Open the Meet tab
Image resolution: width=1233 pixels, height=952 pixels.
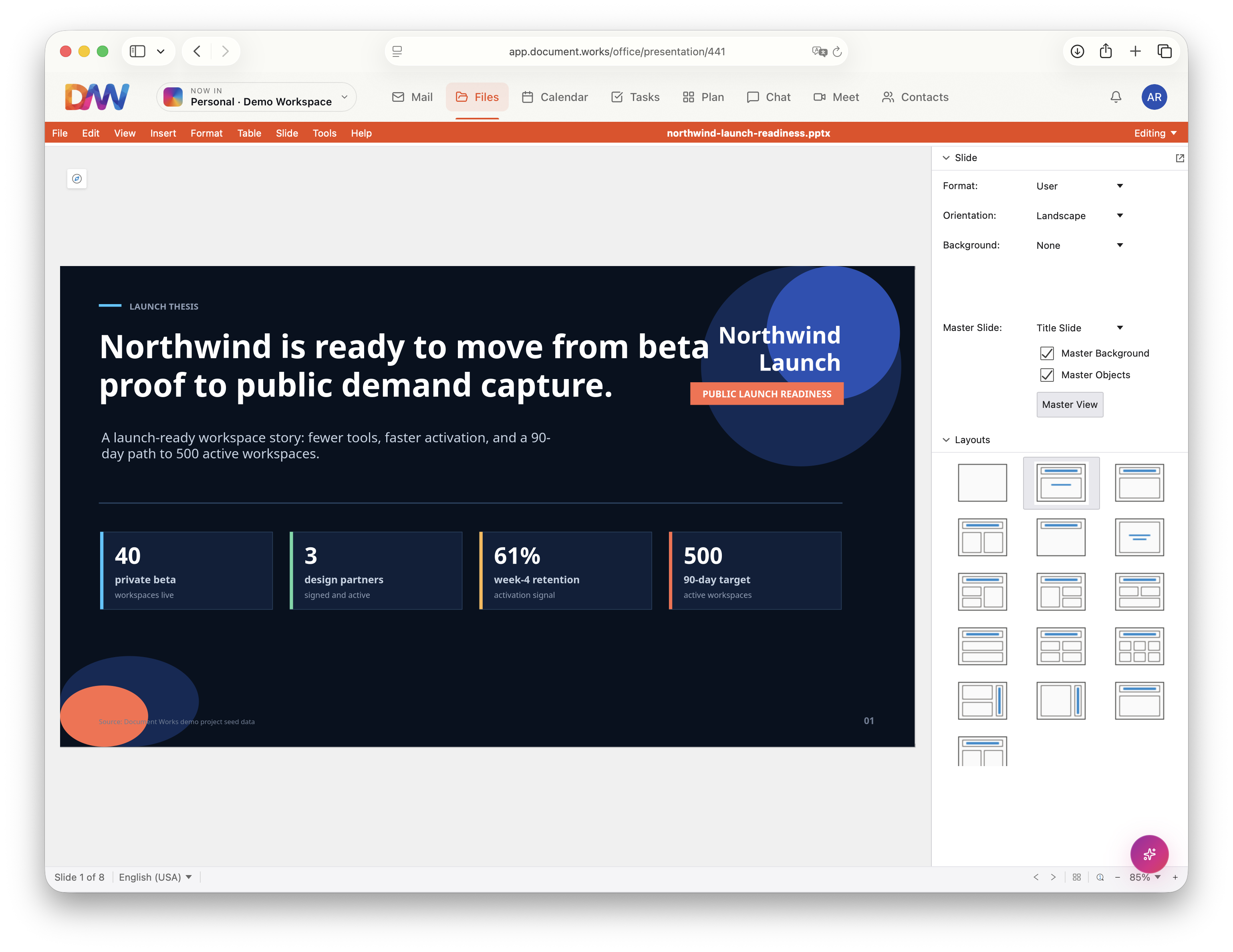click(836, 97)
